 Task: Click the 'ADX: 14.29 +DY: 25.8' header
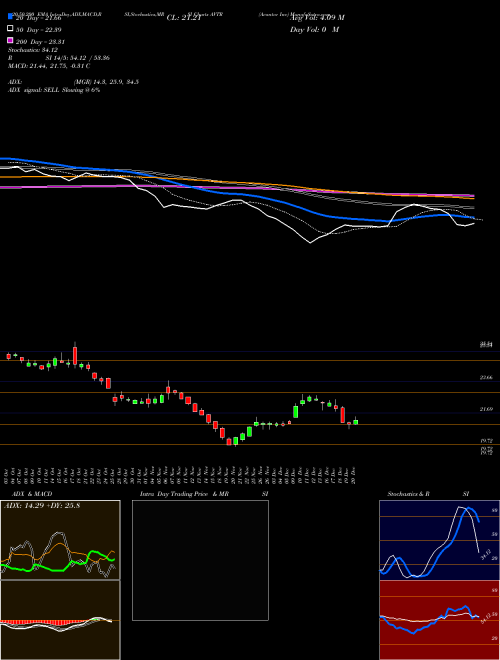(42, 506)
